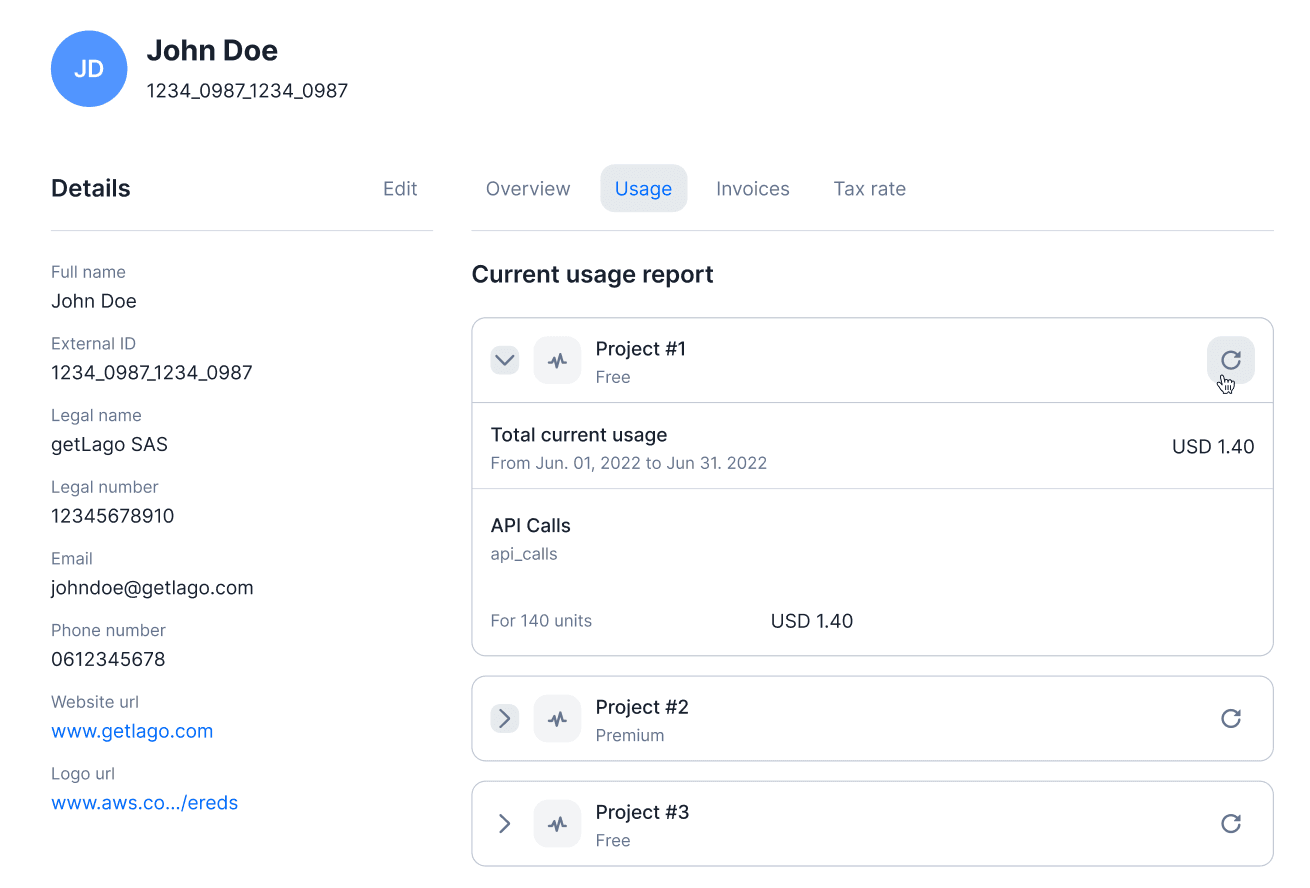The width and height of the screenshot is (1310, 888).
Task: Click the Project #3 pulse icon
Action: tap(557, 823)
